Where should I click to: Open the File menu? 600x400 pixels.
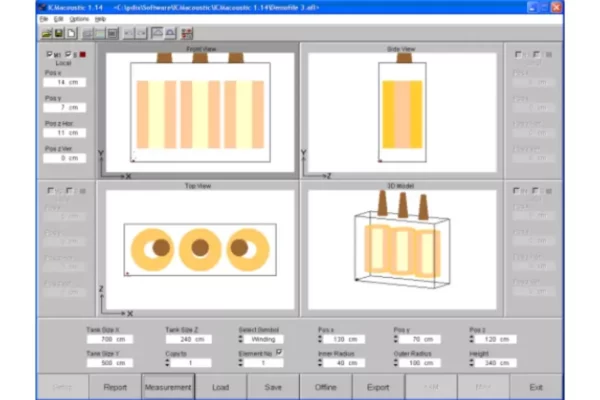(44, 19)
